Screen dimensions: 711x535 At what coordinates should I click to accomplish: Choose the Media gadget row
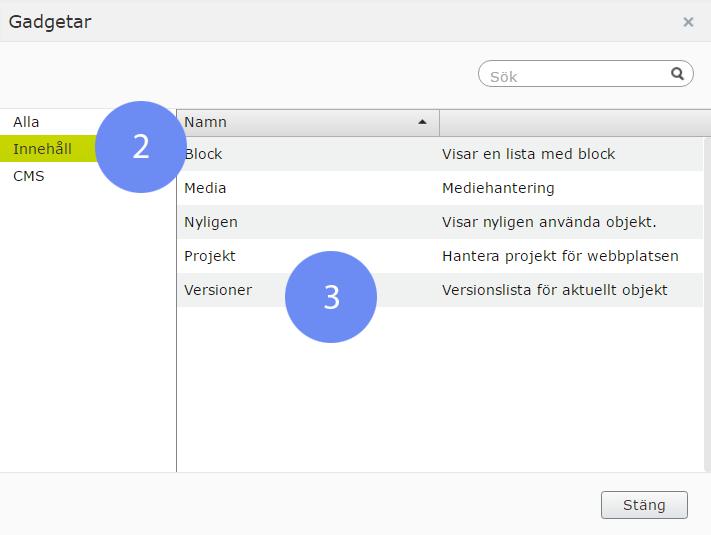(440, 188)
